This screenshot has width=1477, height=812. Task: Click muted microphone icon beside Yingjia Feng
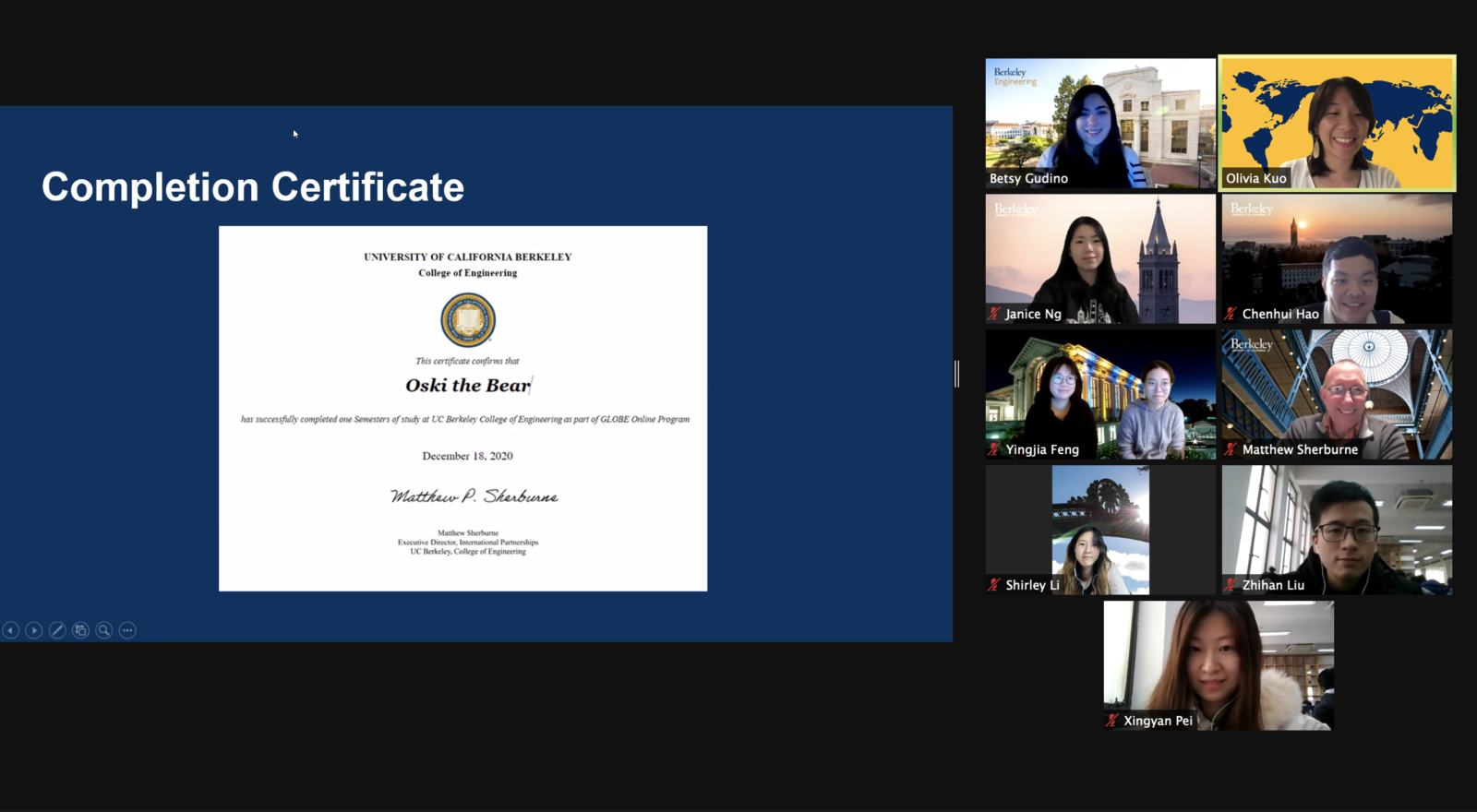[994, 449]
